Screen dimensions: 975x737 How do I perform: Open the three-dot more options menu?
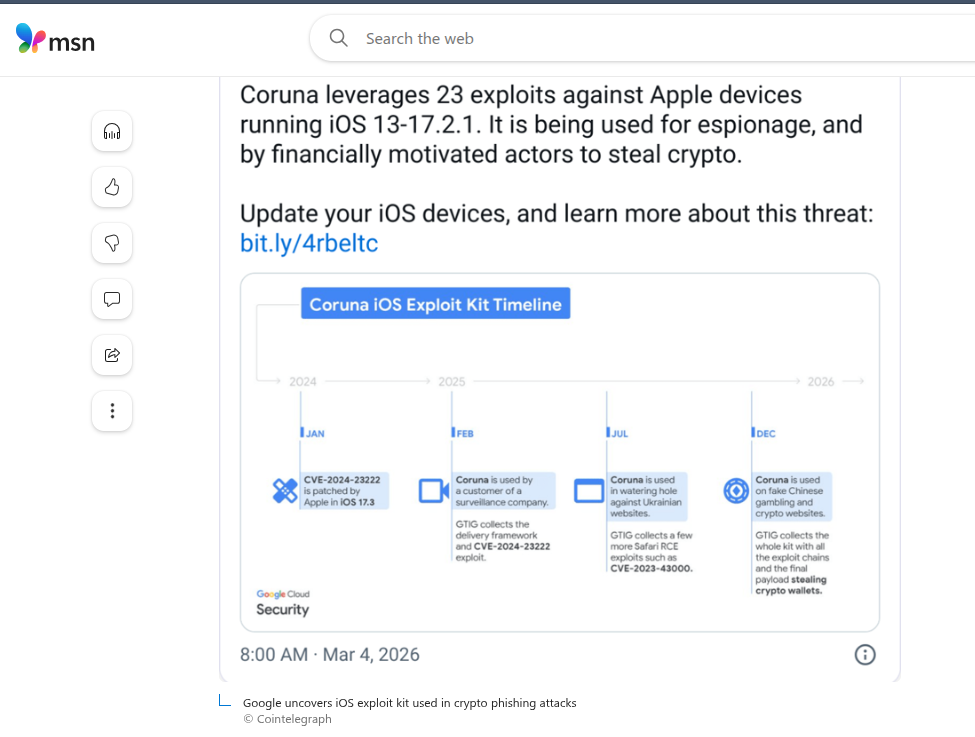[112, 411]
